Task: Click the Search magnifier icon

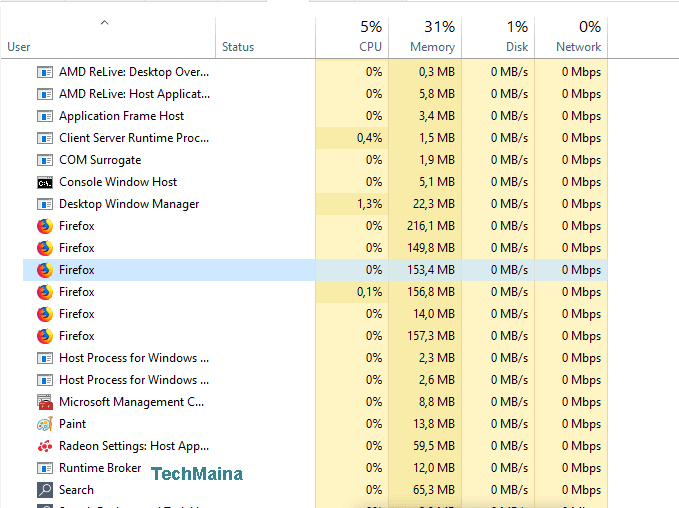Action: pos(45,490)
